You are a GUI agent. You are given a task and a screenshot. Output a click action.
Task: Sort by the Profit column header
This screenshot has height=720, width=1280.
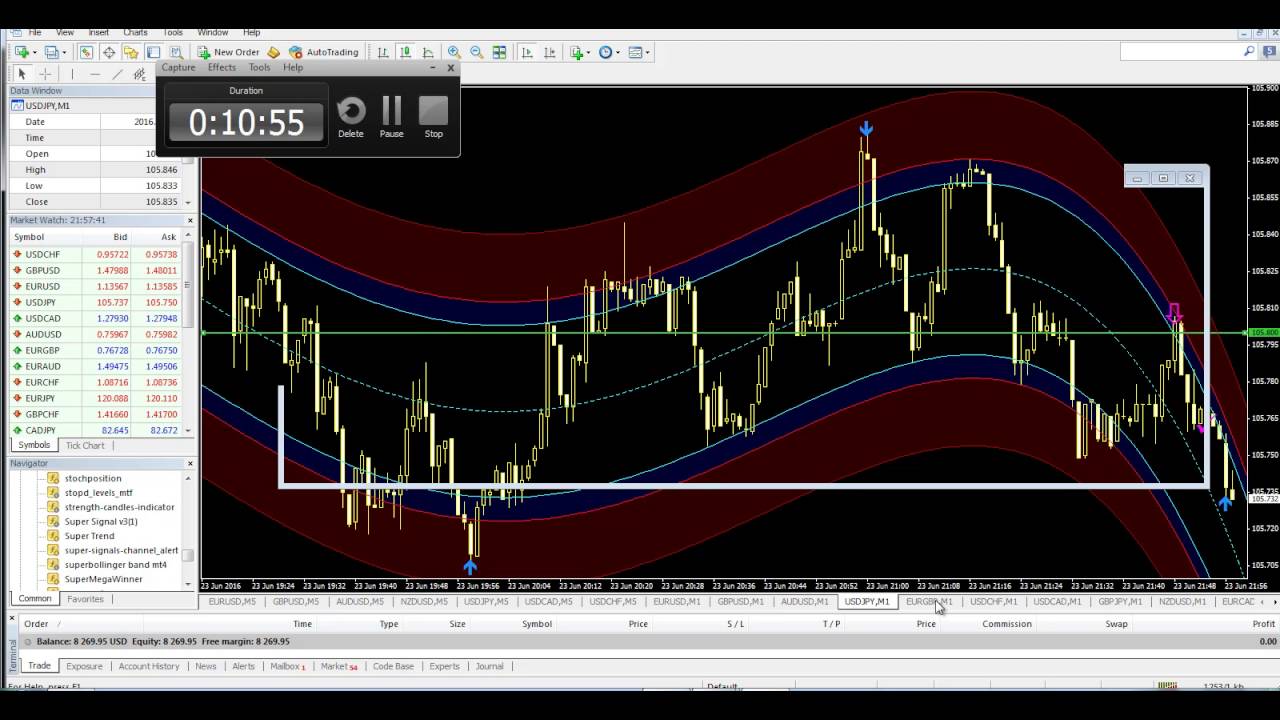point(1264,624)
